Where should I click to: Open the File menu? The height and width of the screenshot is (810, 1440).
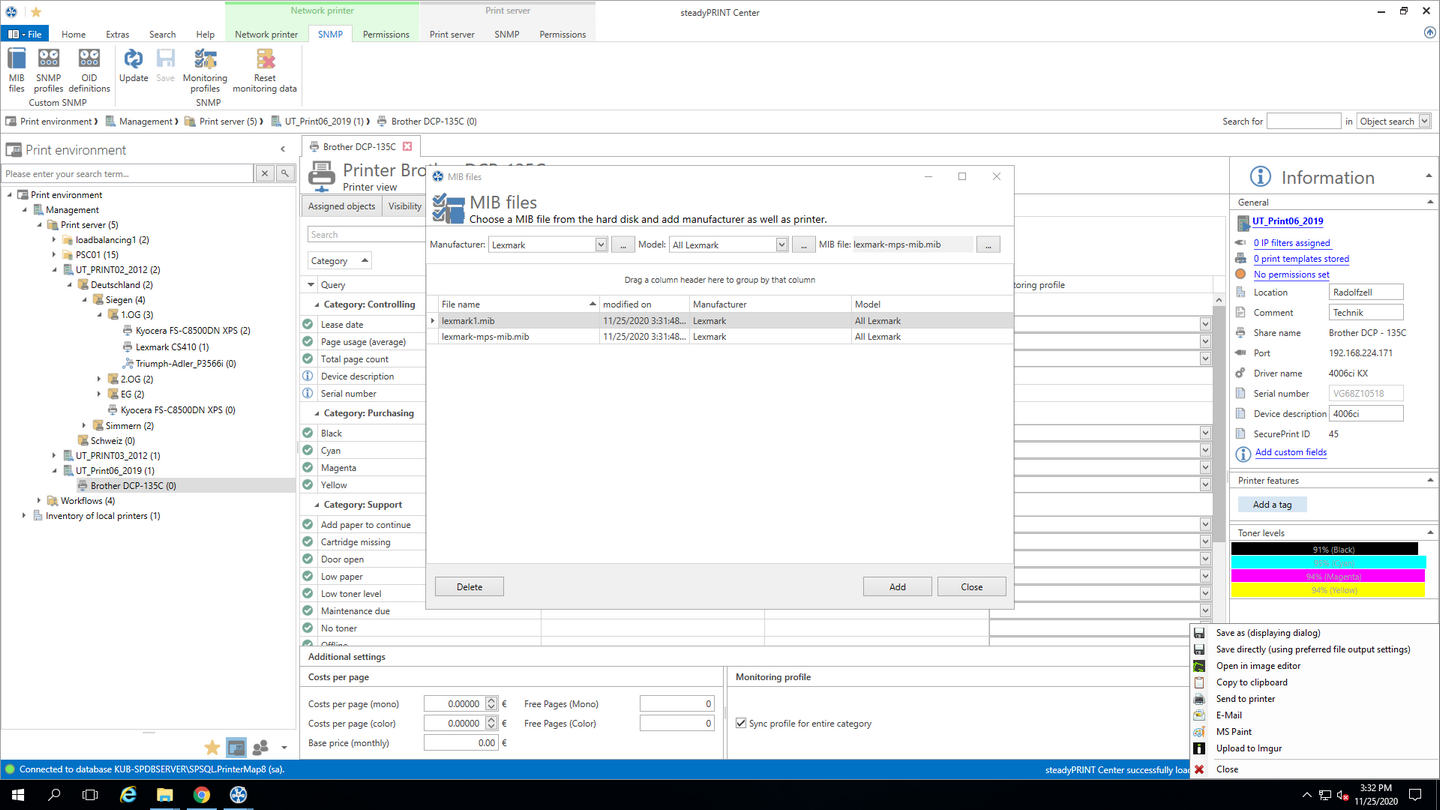[x=26, y=34]
